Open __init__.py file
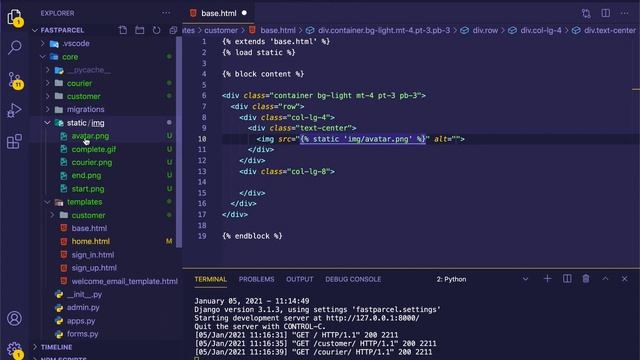Screen dimensions: 640x360 click(84, 294)
